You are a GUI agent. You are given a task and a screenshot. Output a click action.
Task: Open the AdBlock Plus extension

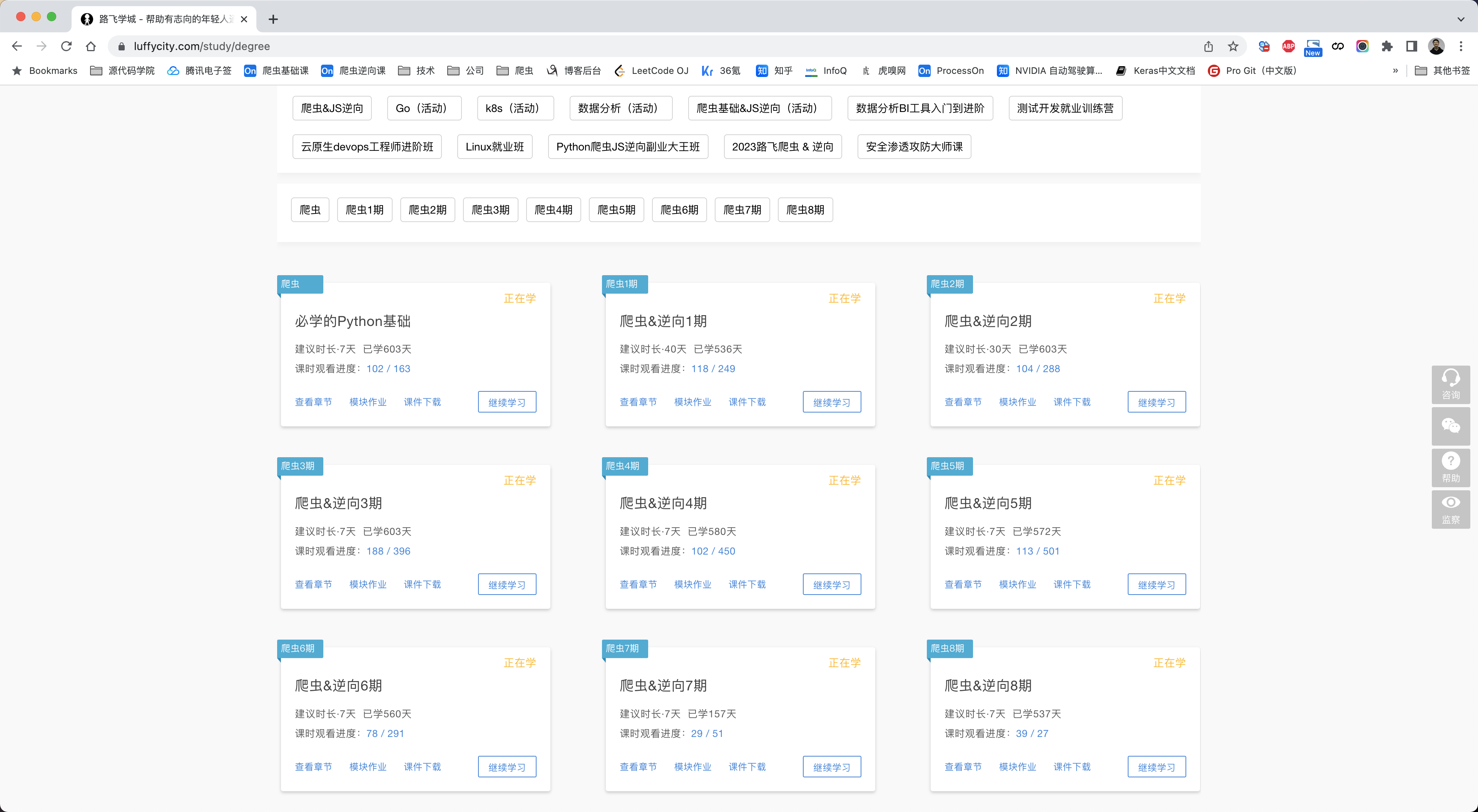pos(1288,47)
